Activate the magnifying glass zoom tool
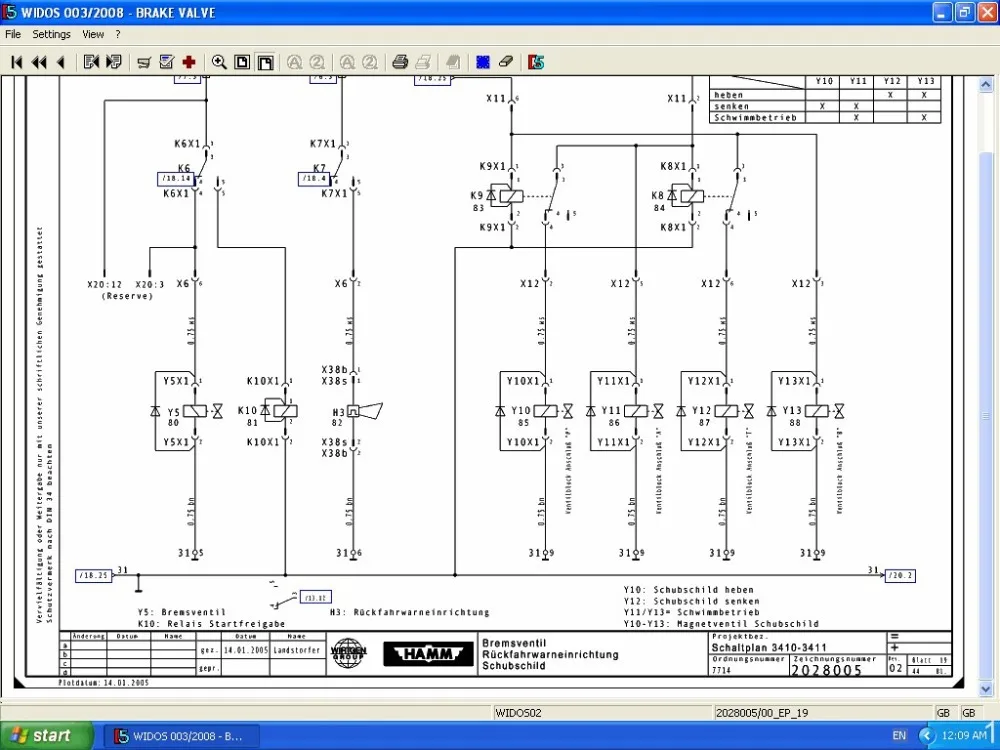This screenshot has height=750, width=1000. tap(219, 62)
